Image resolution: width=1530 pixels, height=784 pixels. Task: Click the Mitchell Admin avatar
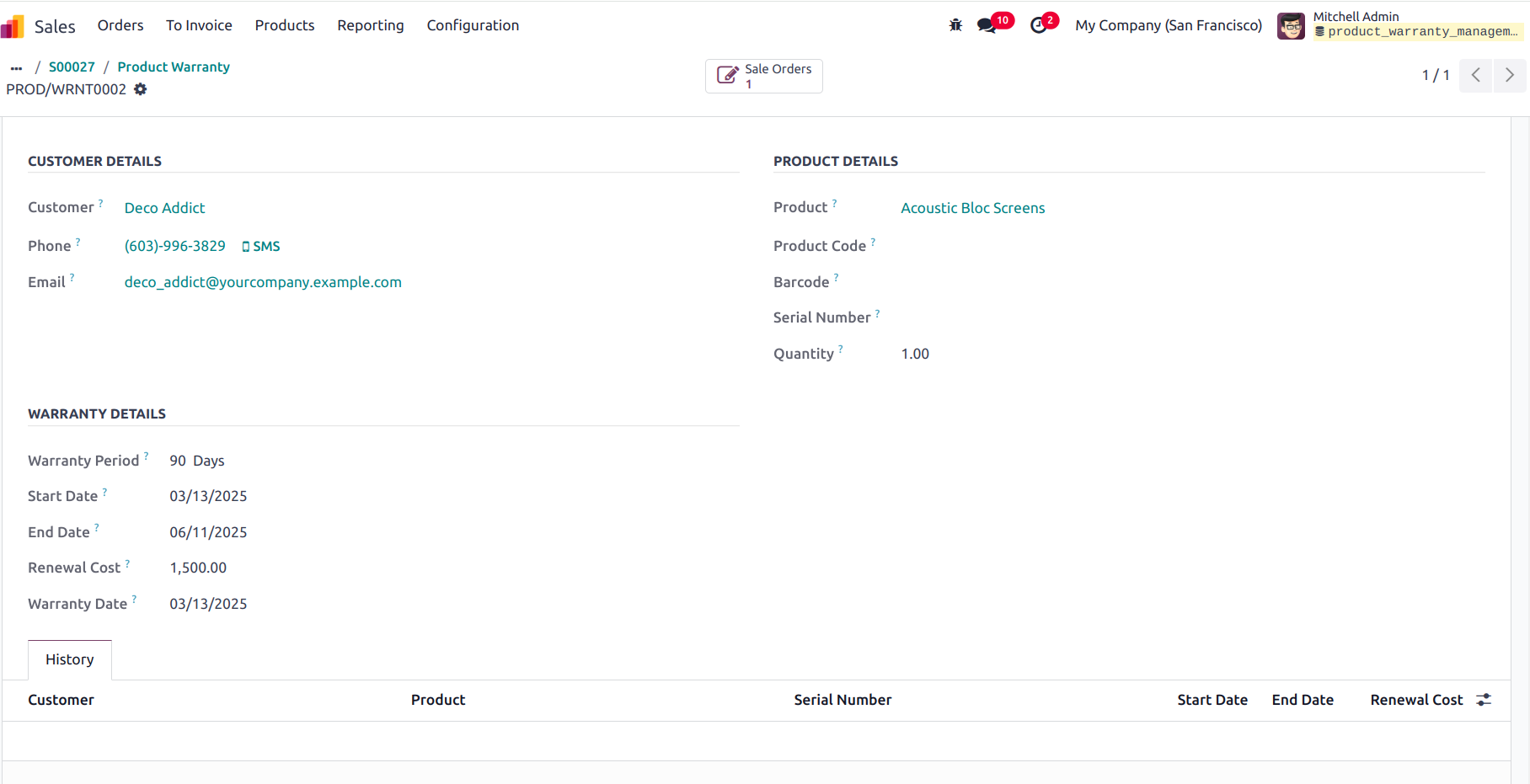click(1291, 25)
